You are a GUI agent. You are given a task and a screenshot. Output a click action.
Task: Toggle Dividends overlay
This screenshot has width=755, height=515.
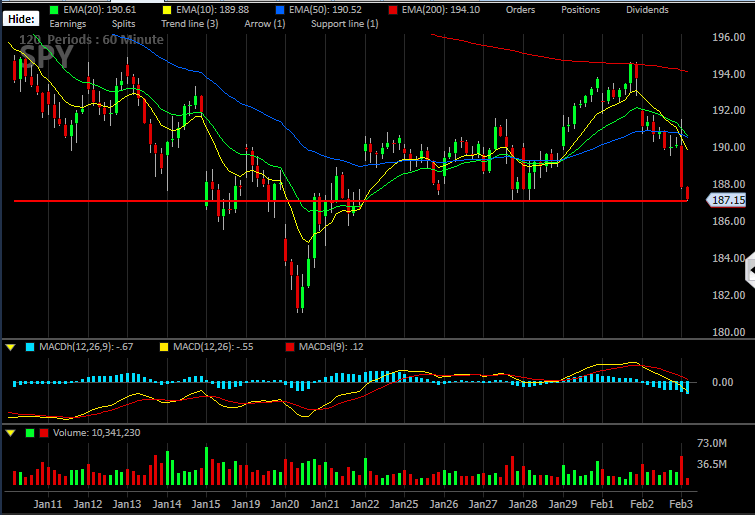click(647, 10)
